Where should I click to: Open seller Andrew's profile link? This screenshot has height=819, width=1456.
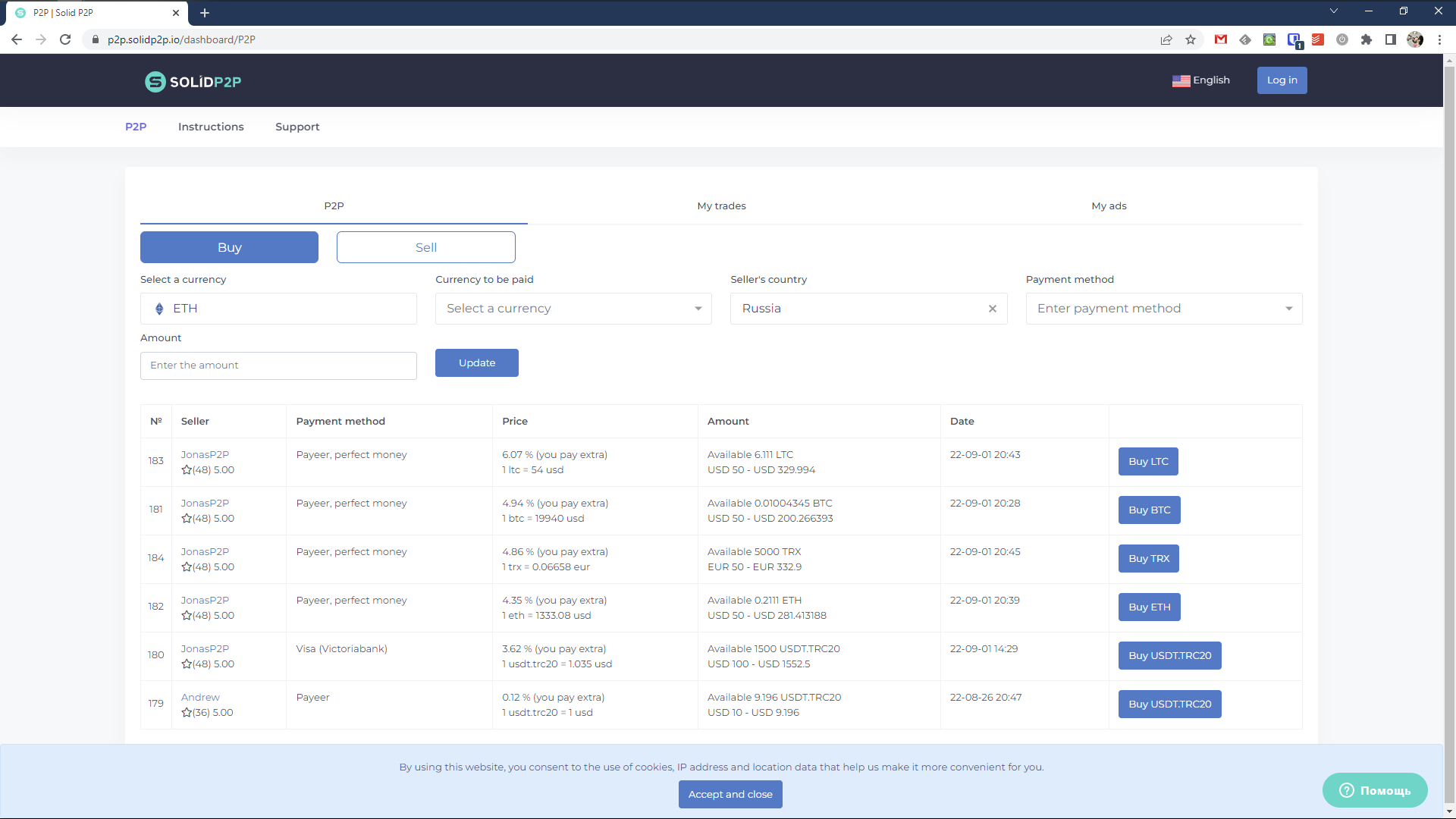(200, 697)
